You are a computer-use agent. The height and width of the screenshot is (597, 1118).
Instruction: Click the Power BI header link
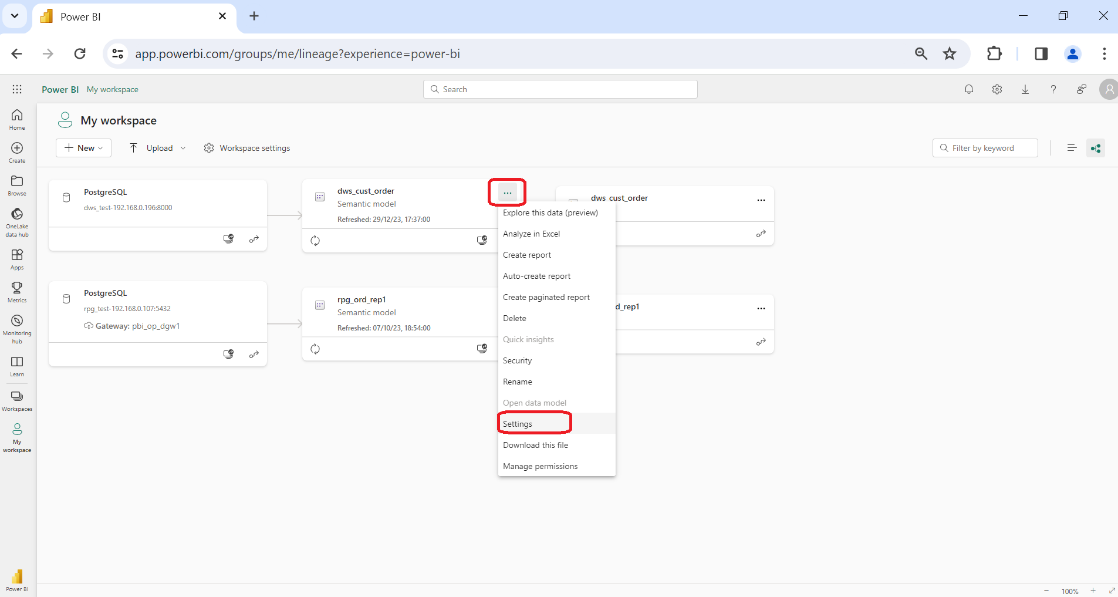[x=60, y=89]
